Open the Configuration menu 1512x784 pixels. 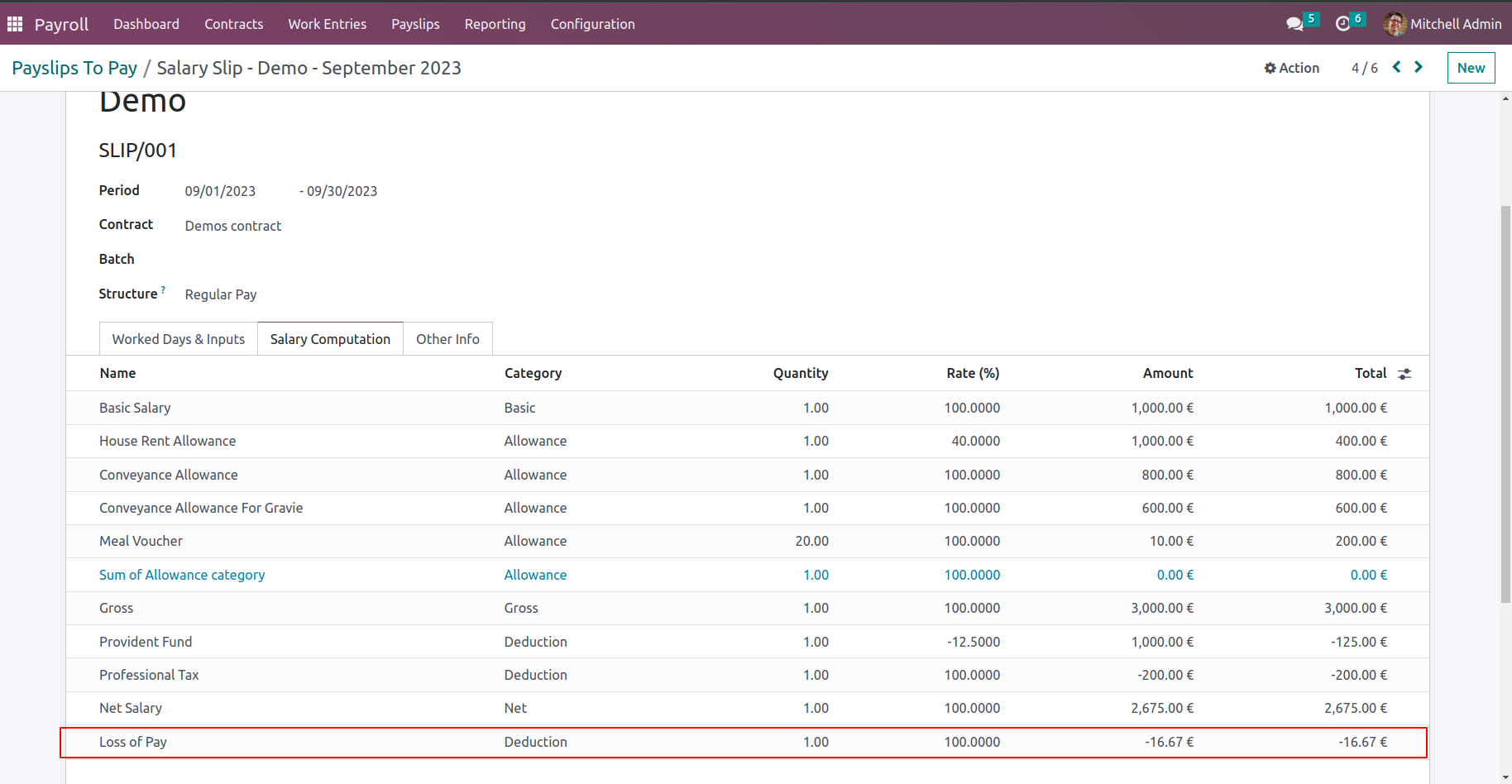[593, 24]
